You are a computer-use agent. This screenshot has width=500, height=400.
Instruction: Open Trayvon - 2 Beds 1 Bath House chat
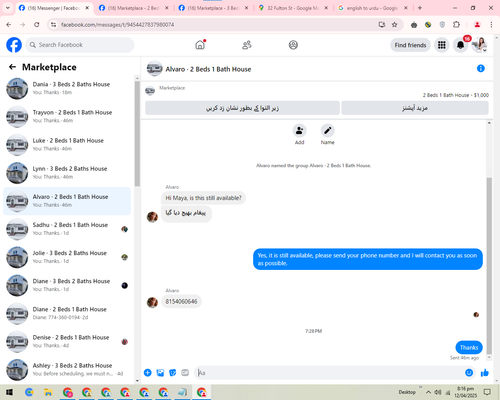click(x=67, y=116)
